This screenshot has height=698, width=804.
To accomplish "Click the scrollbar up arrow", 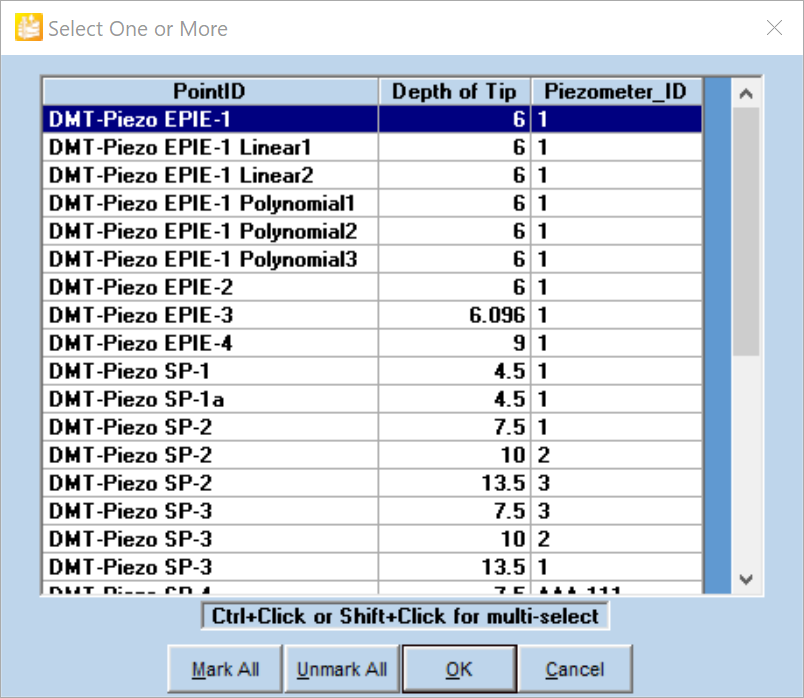I will [x=744, y=93].
